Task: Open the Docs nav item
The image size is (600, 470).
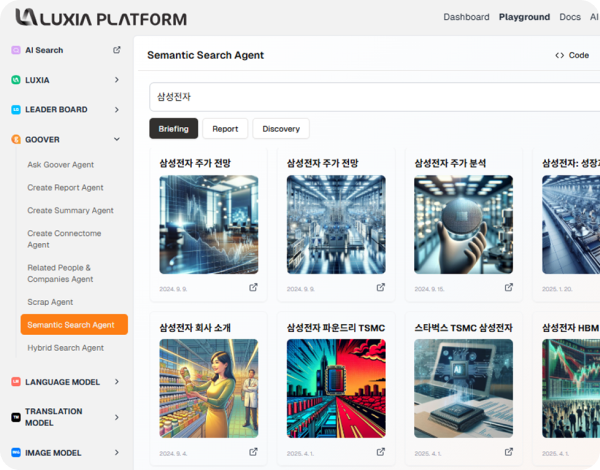Action: coord(570,17)
